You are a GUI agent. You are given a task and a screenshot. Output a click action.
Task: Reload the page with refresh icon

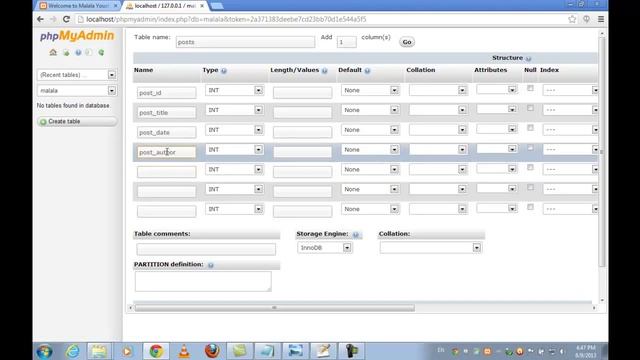click(66, 19)
